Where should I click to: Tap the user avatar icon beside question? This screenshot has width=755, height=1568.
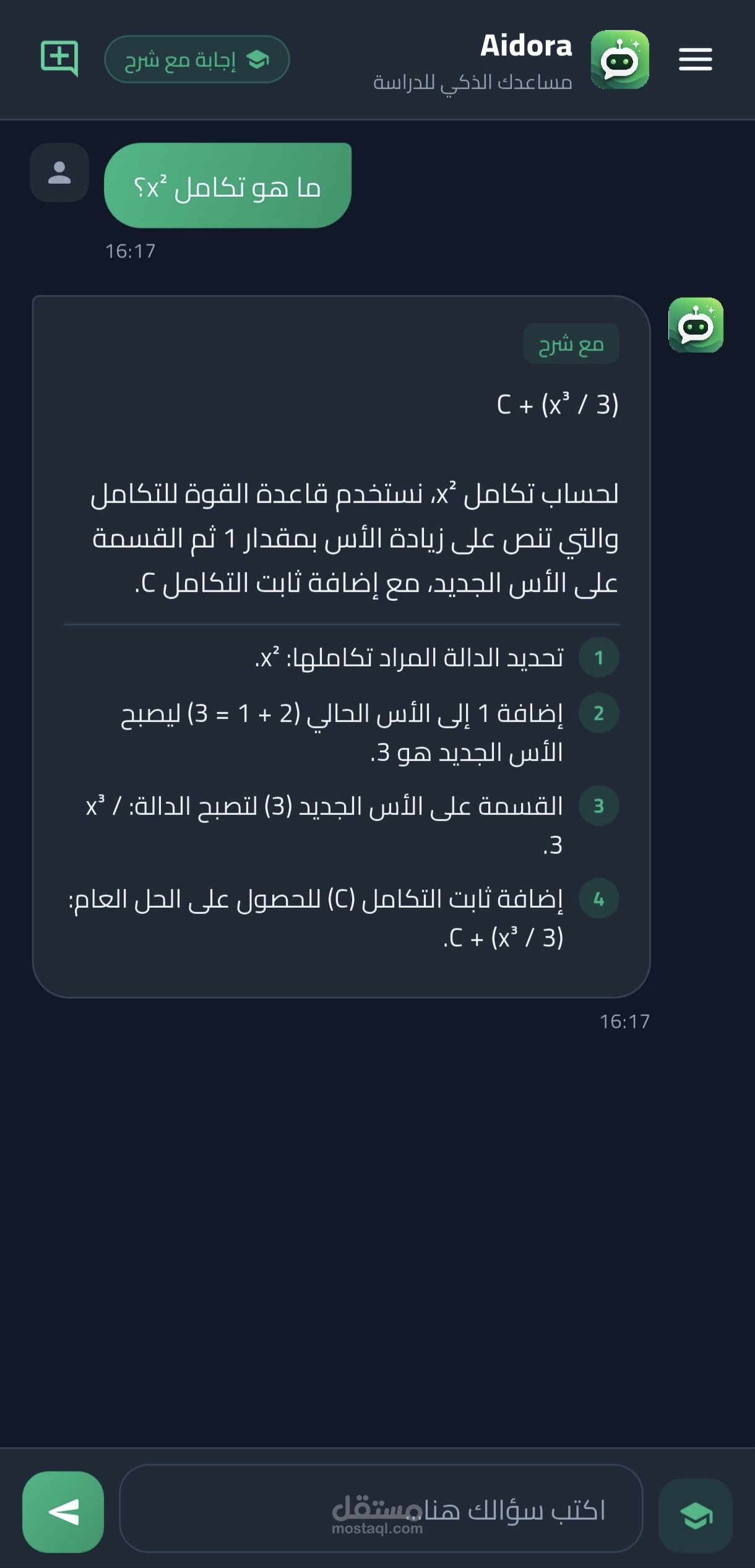pyautogui.click(x=59, y=173)
